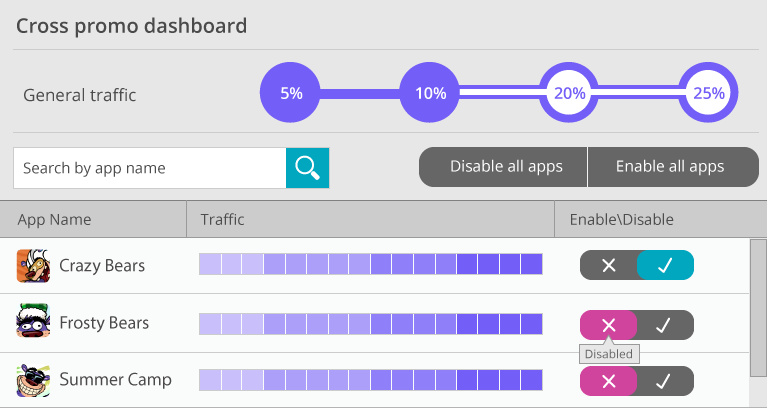Enable Frosty Bears with the checkmark
Screen dimensions: 767x409
click(x=665, y=325)
